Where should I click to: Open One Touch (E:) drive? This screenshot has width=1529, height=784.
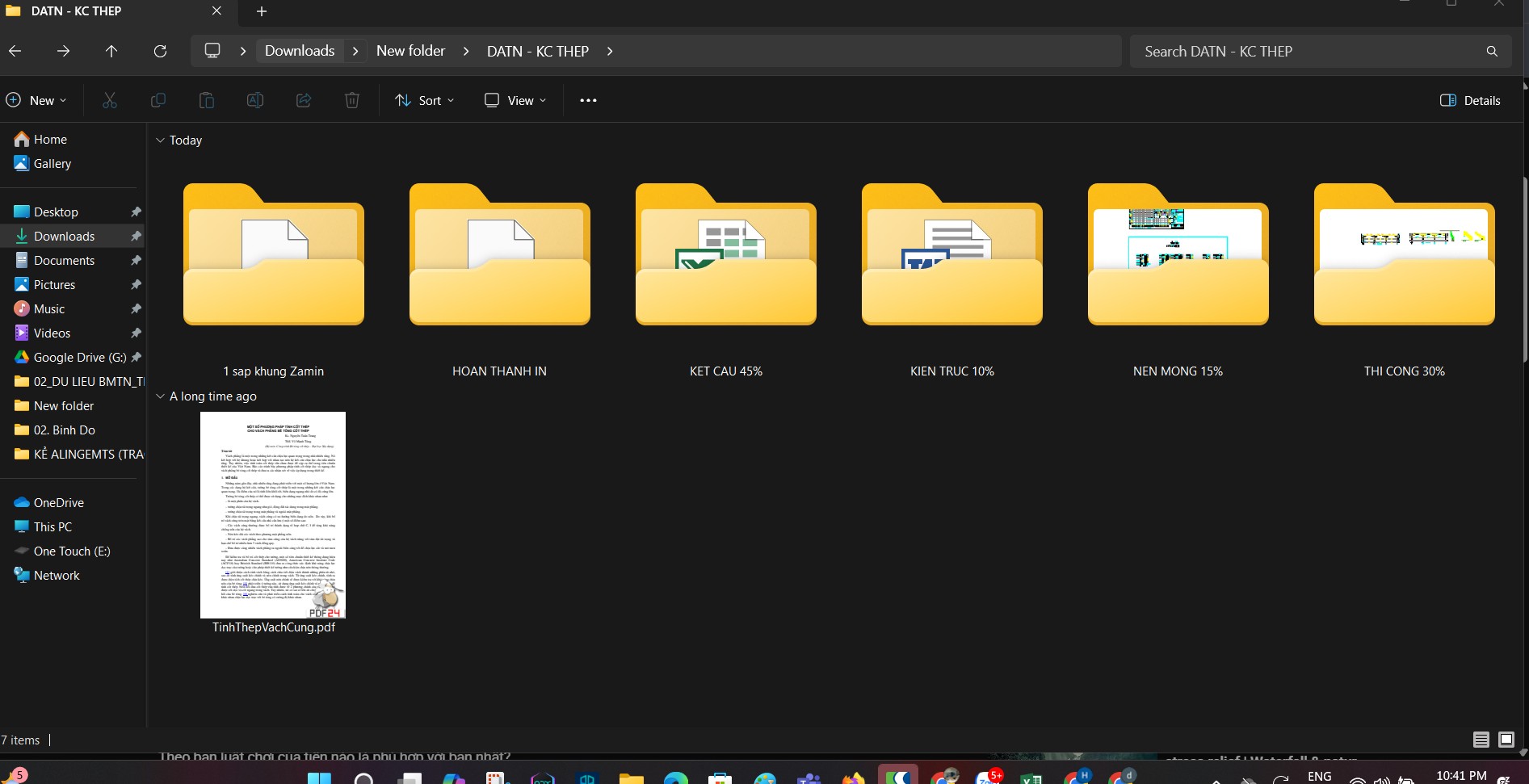click(71, 551)
